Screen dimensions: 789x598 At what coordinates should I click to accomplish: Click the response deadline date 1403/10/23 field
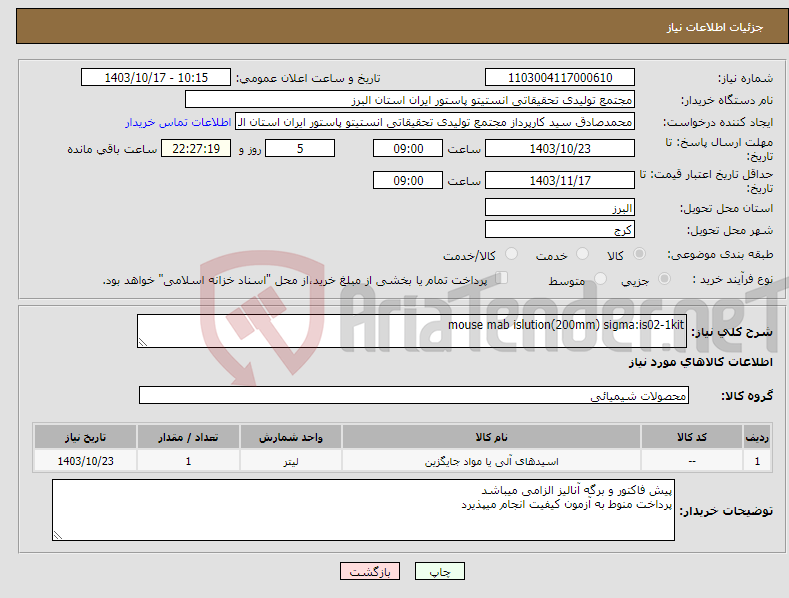coord(560,148)
